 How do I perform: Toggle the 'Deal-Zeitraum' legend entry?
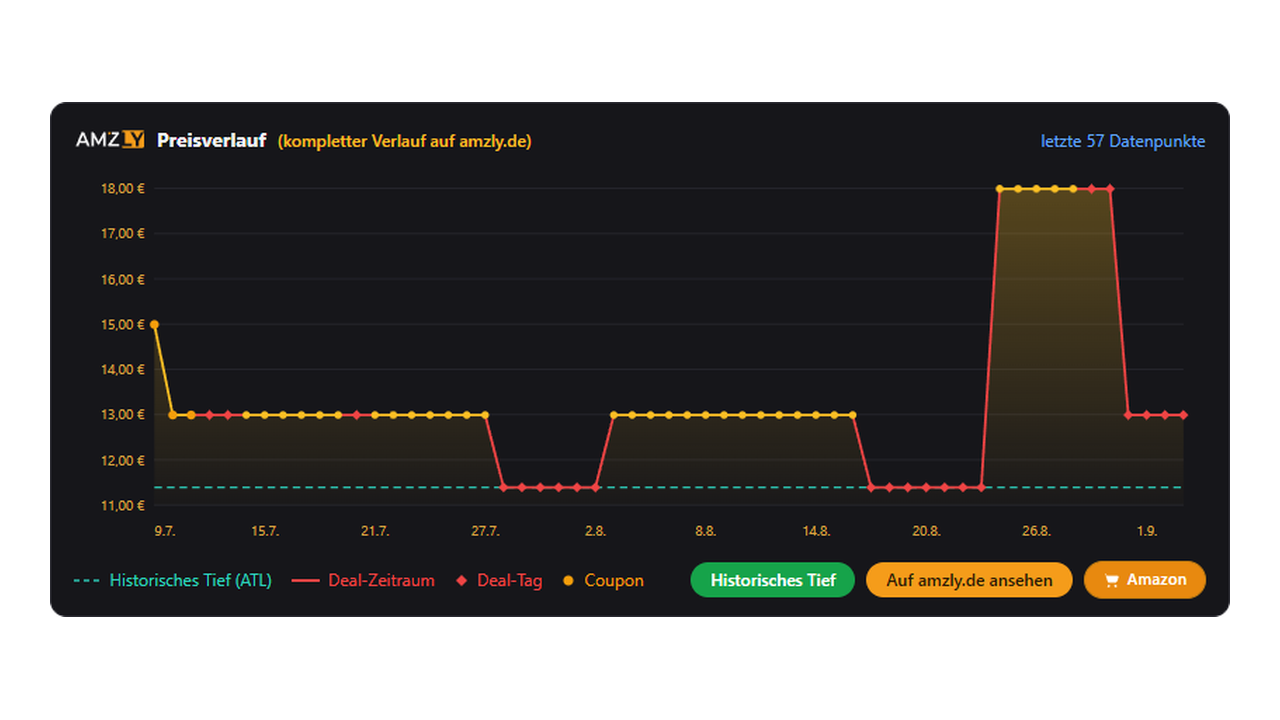364,580
